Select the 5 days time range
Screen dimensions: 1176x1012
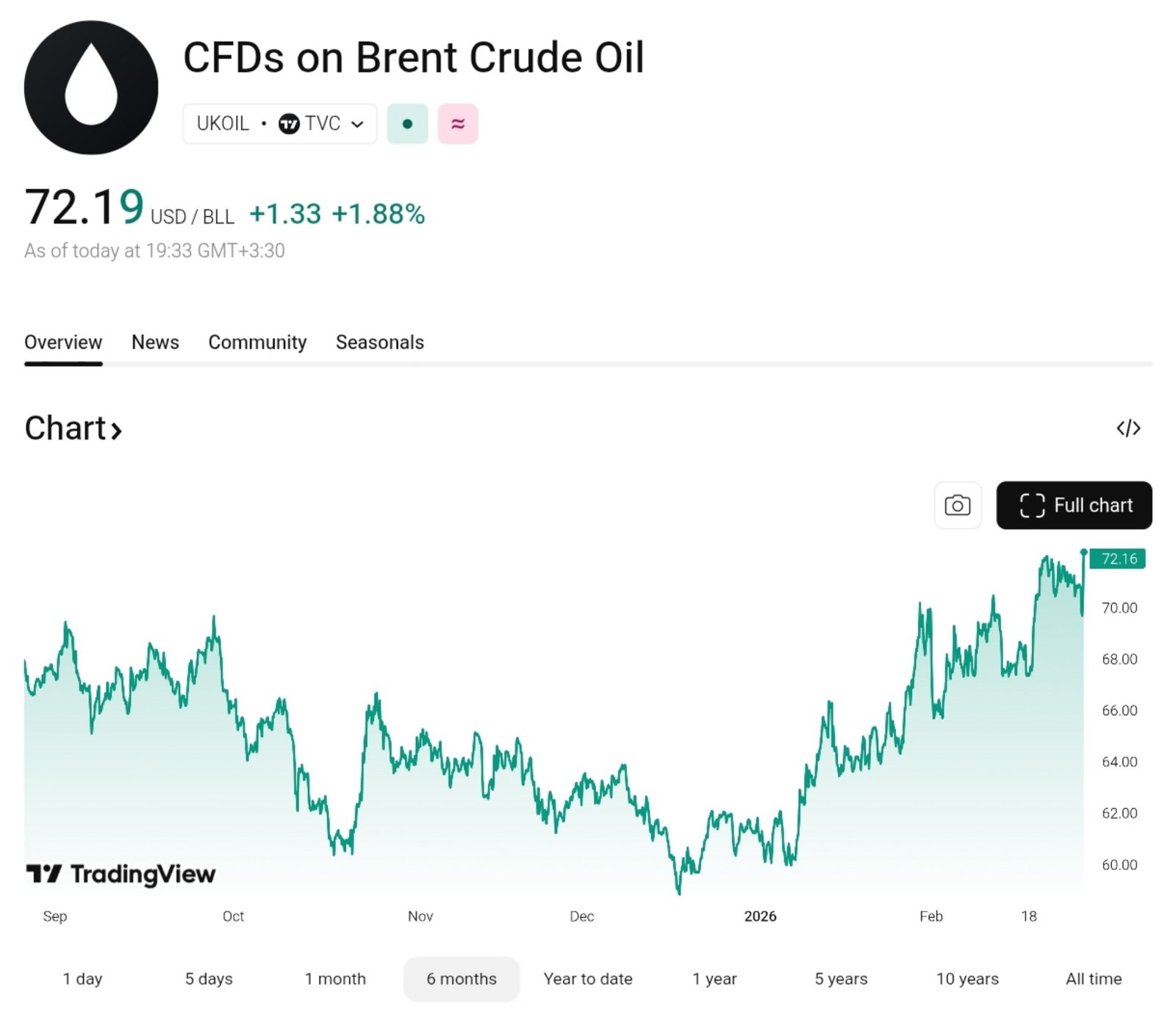pyautogui.click(x=209, y=979)
